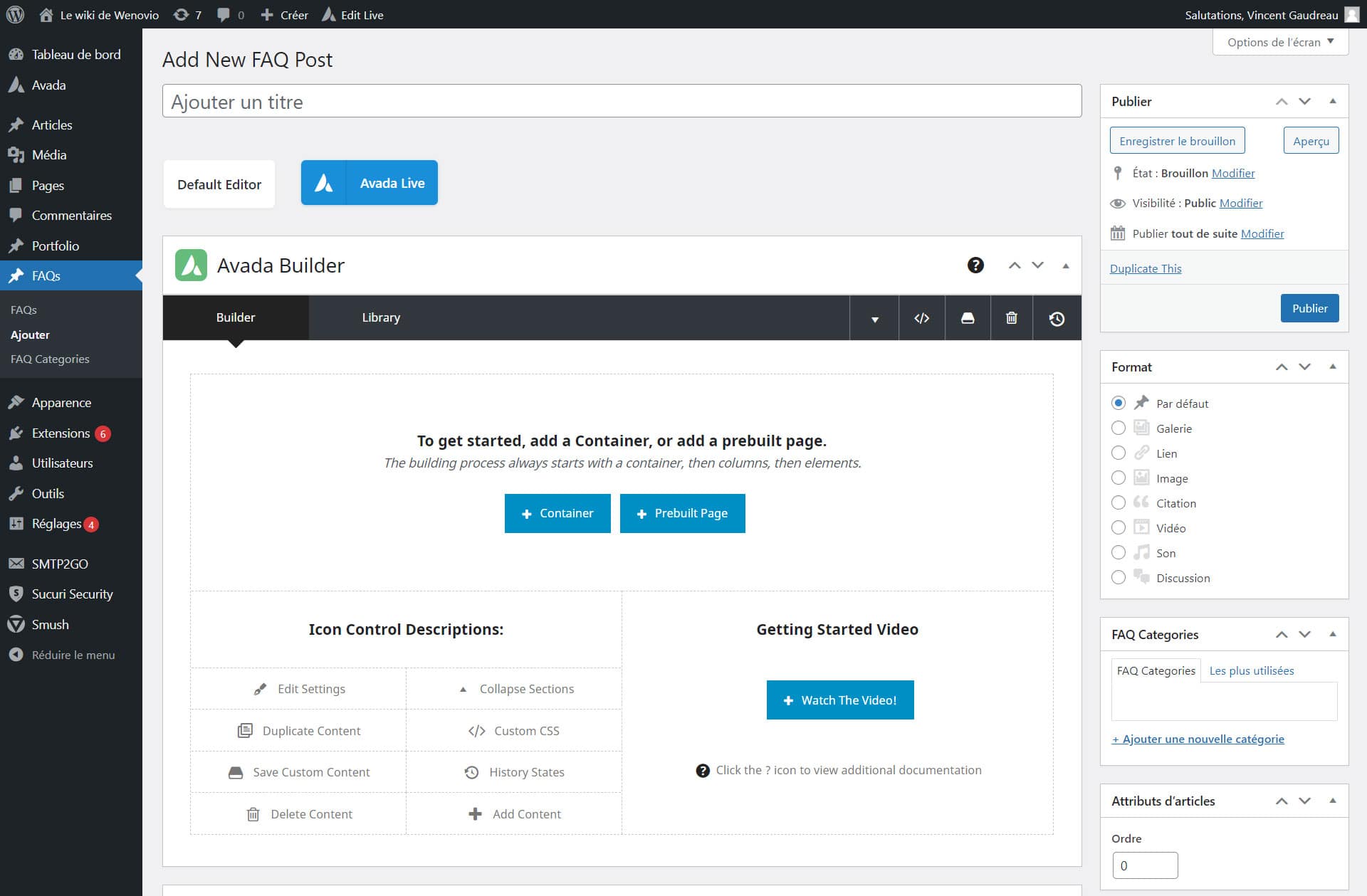
Task: Select Par défaut format radio
Action: click(x=1119, y=403)
